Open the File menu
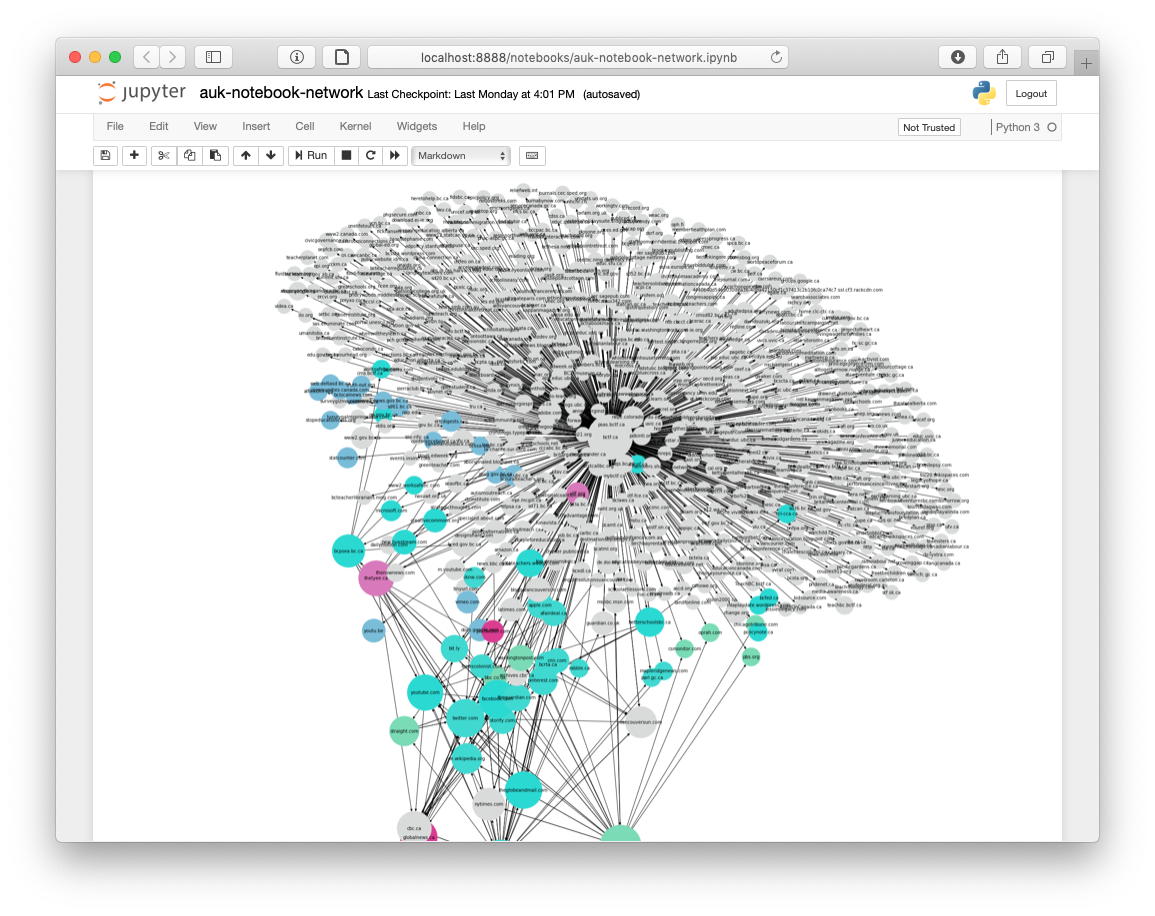The image size is (1155, 916). coord(115,127)
